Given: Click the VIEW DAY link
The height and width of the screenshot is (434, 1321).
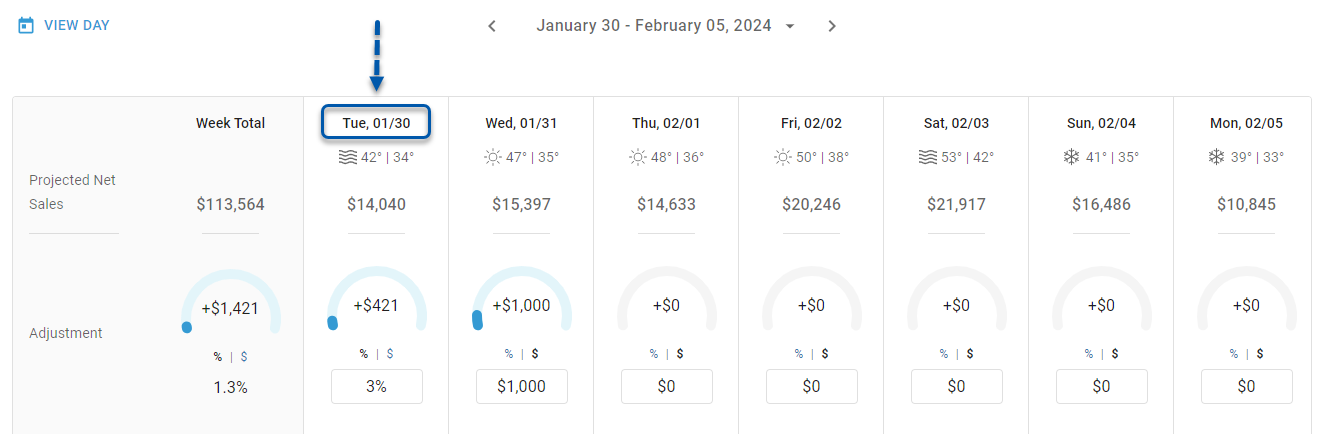Looking at the screenshot, I should tap(76, 25).
